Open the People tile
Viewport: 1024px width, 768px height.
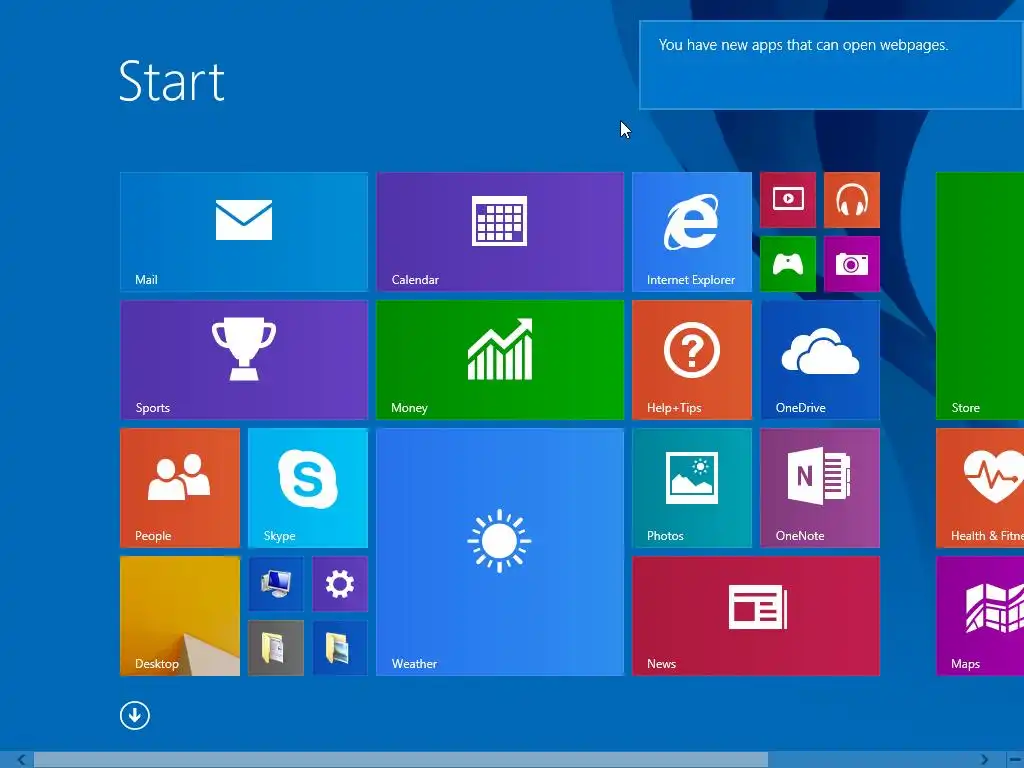point(180,487)
